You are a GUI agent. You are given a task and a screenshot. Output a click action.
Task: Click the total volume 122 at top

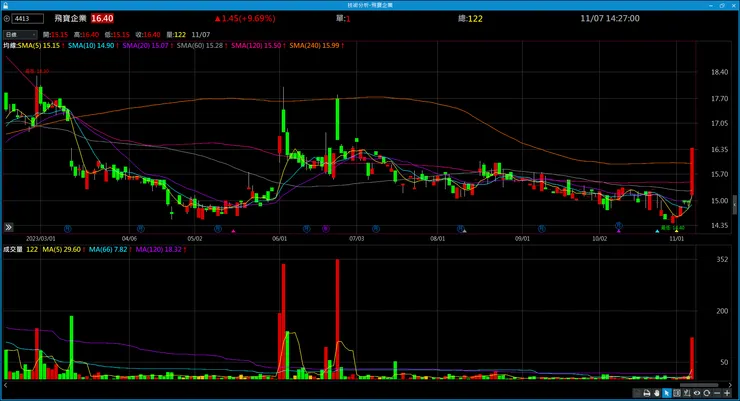475,19
